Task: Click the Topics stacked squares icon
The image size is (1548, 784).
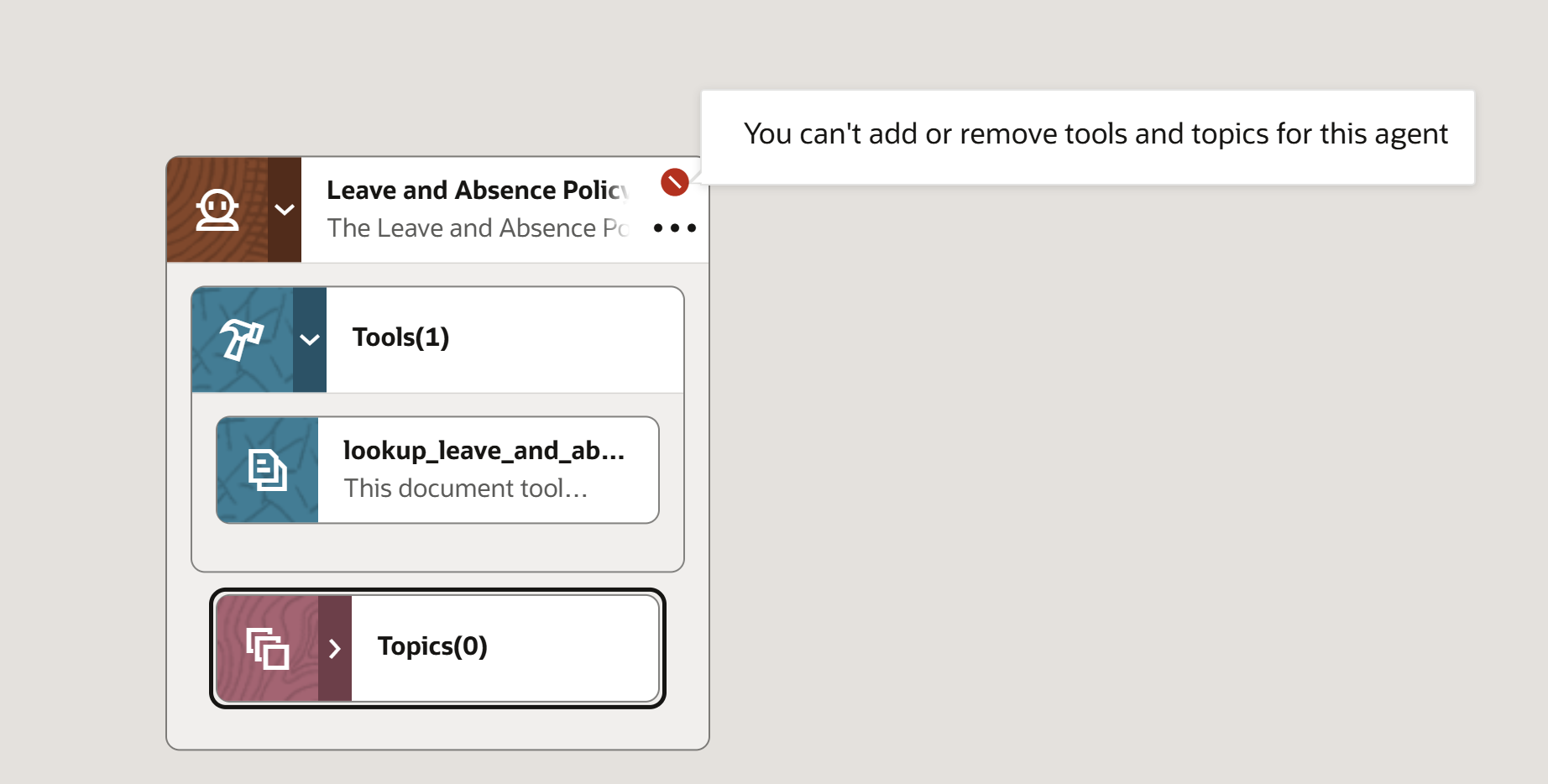Action: tap(268, 648)
